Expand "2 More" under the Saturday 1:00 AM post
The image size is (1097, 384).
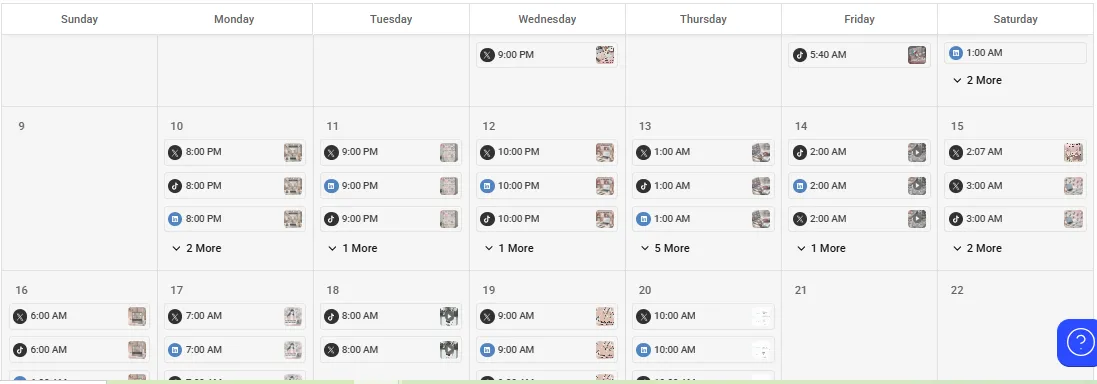977,80
